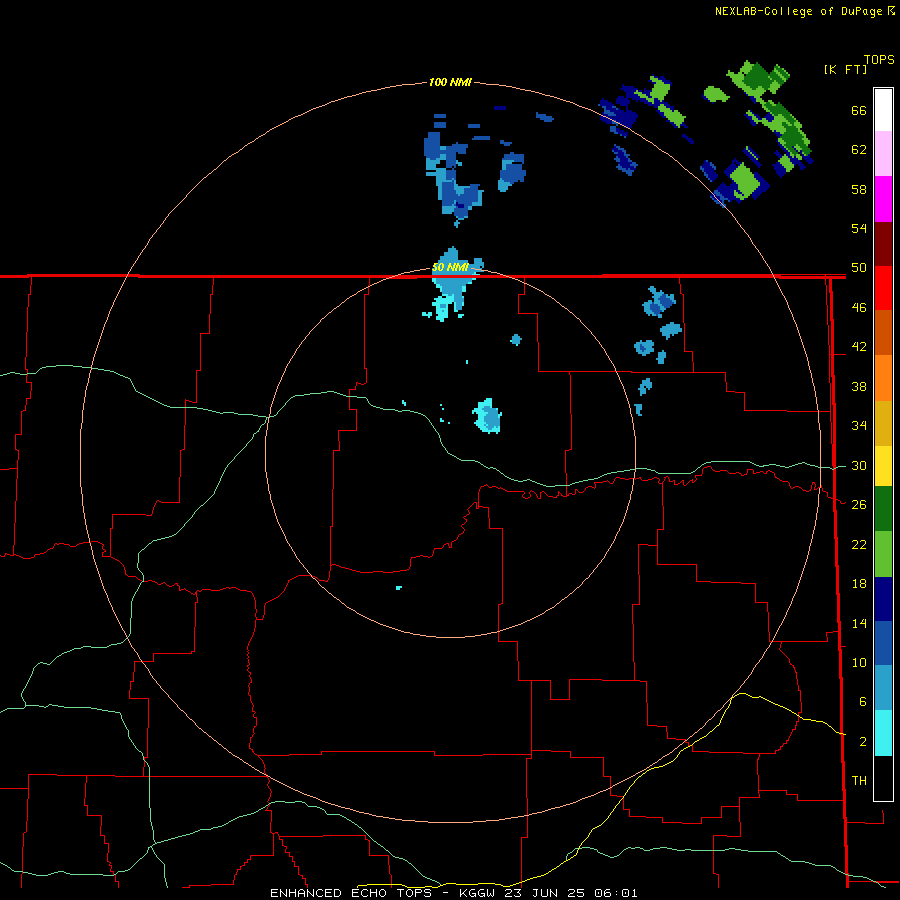Click the 62 value in legend scale
Screen dimensions: 900x900
point(859,149)
